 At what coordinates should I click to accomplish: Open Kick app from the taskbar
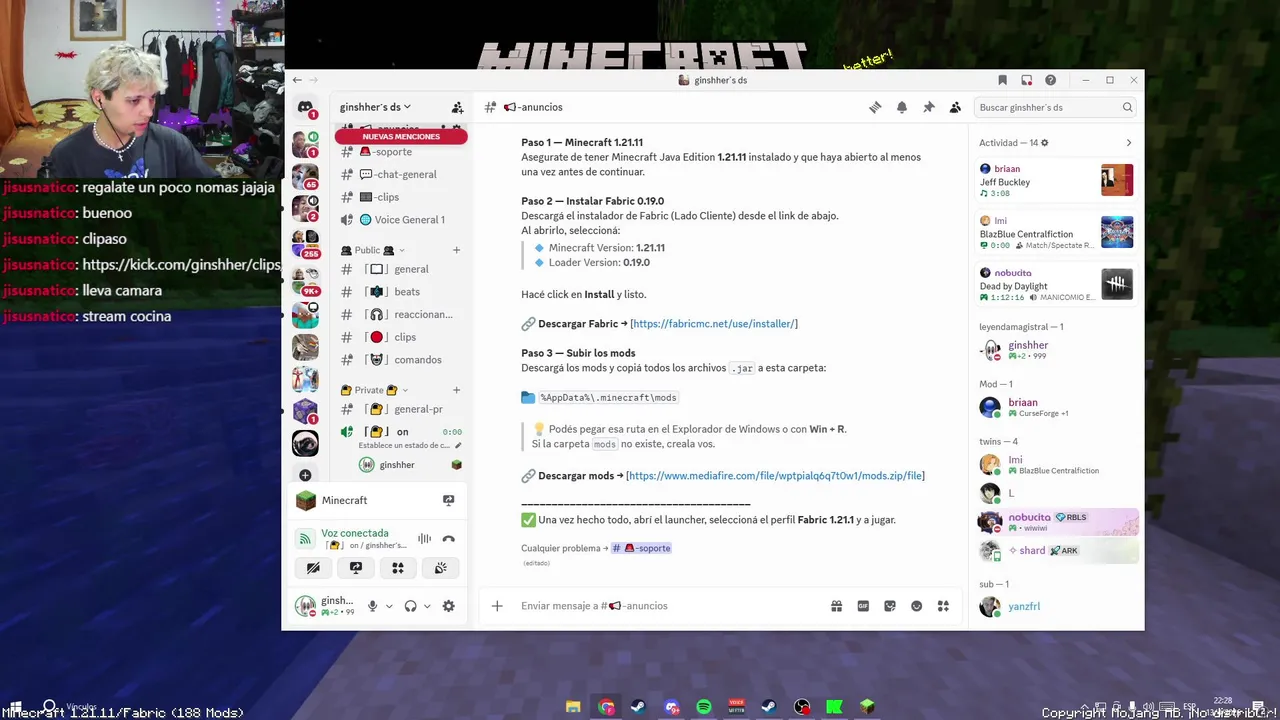(834, 707)
